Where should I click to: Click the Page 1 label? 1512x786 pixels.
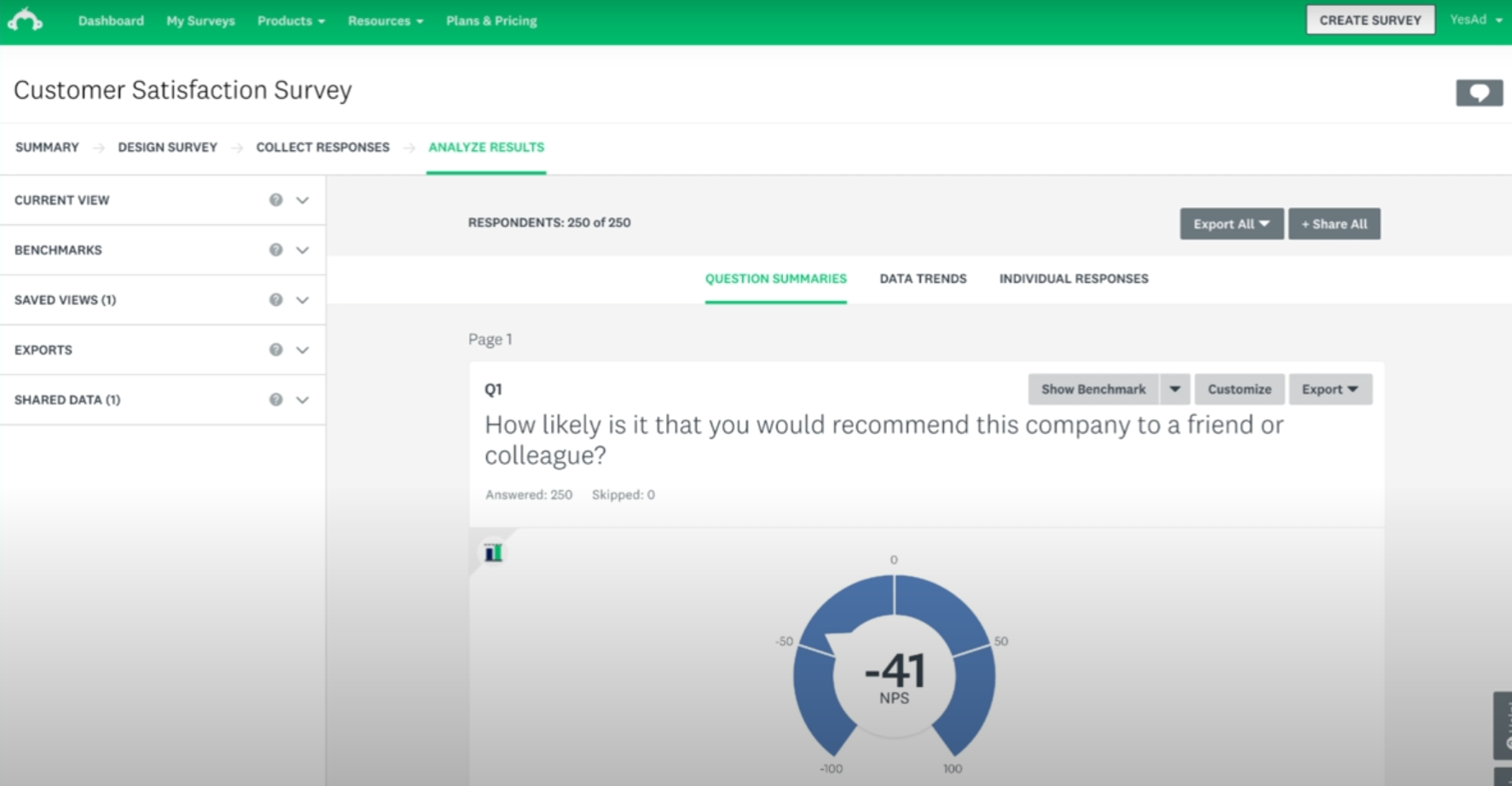490,339
